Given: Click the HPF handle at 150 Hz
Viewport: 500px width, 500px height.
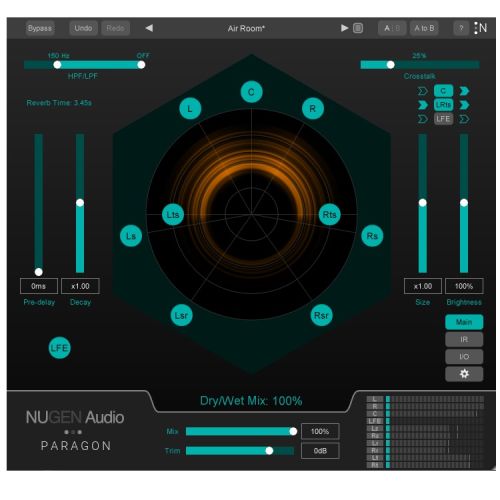Looking at the screenshot, I should pos(57,65).
